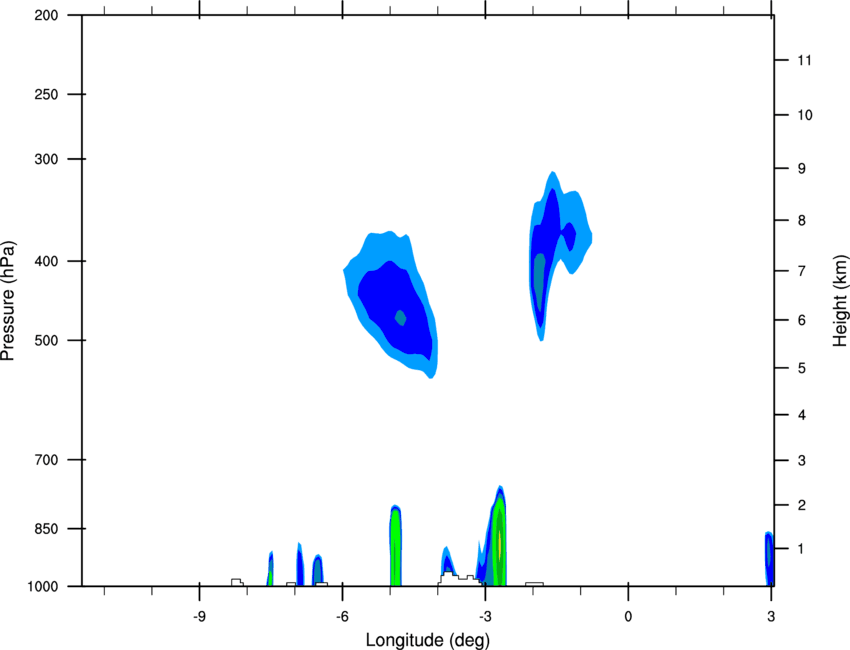This screenshot has height=650, width=850.
Task: Click the blue low-level column at 3 longitude
Action: click(x=769, y=558)
